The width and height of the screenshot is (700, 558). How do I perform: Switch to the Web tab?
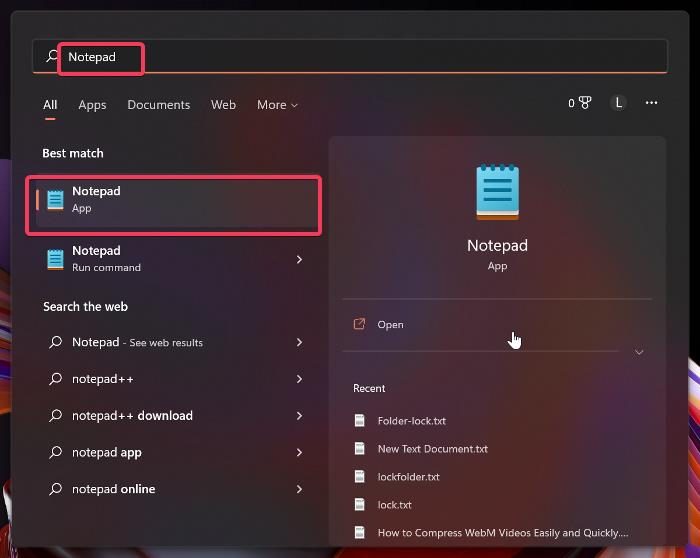click(223, 105)
